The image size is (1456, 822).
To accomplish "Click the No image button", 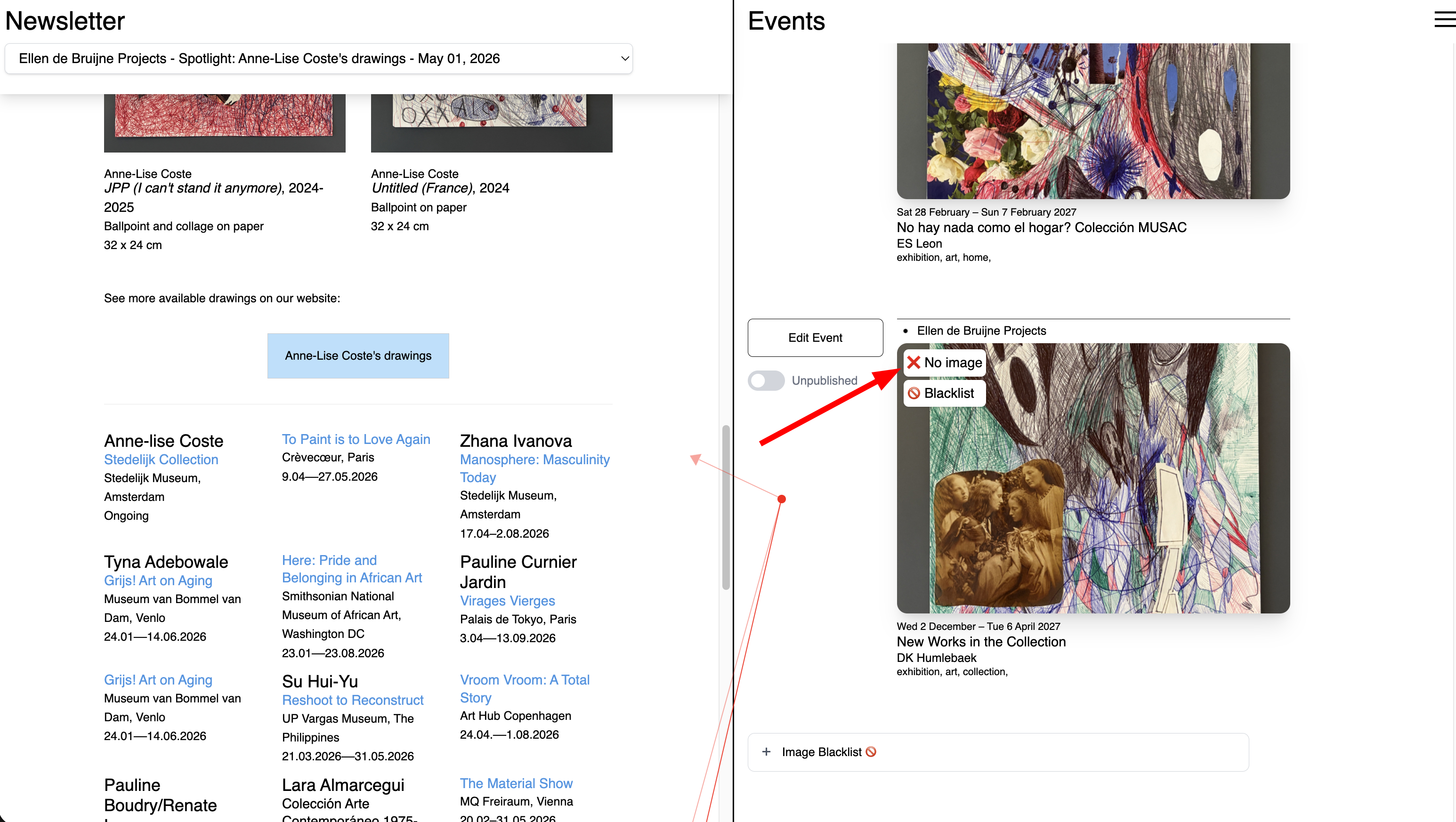I will [945, 363].
